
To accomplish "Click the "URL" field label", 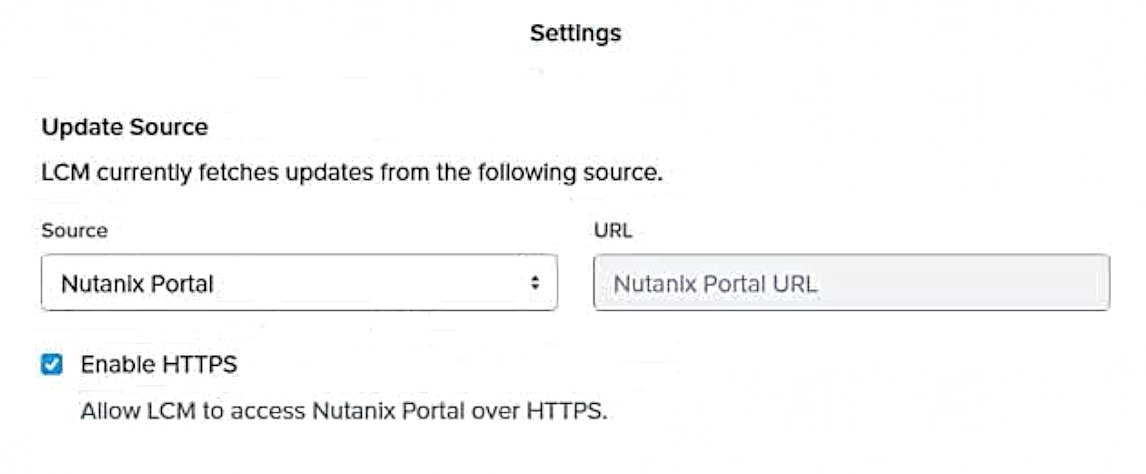I will click(613, 231).
